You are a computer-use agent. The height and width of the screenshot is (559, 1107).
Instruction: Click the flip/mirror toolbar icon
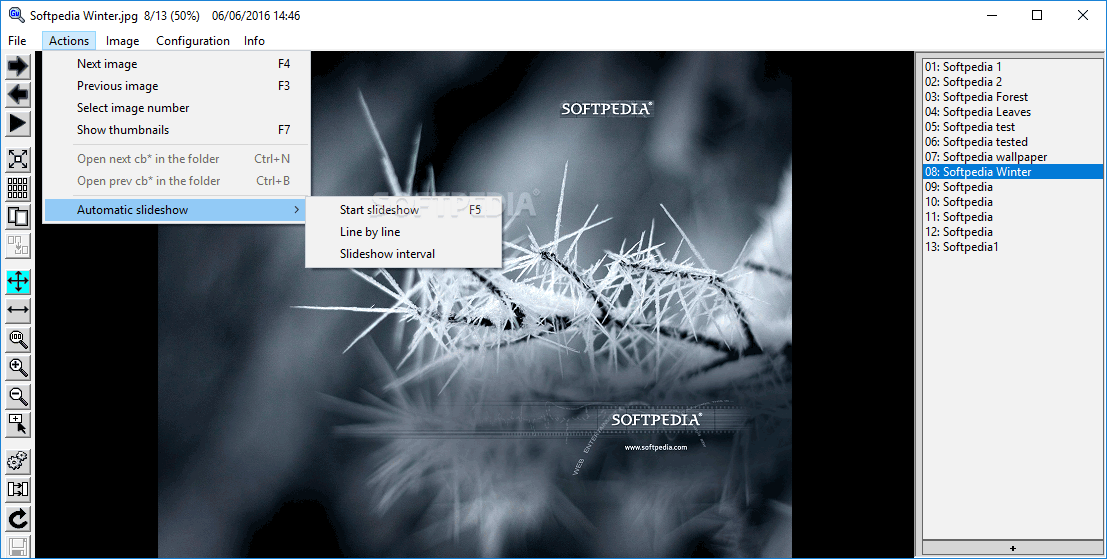18,489
